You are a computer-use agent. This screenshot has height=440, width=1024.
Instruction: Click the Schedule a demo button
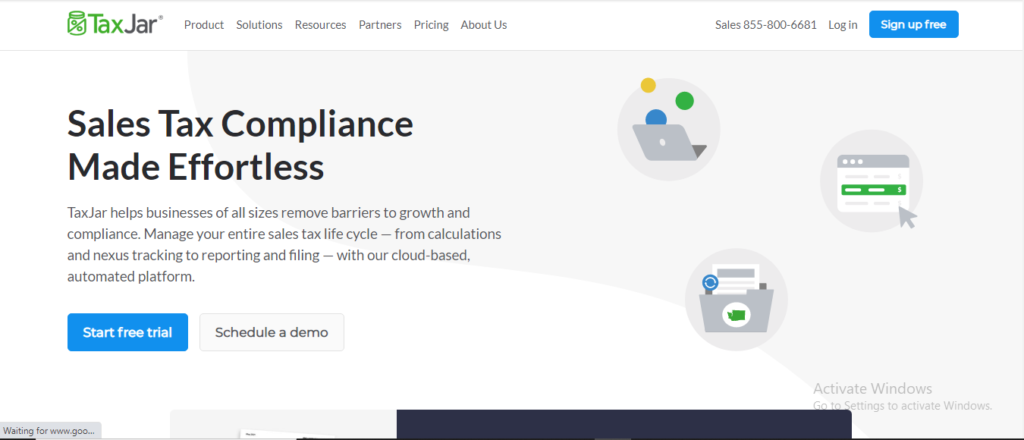[272, 332]
